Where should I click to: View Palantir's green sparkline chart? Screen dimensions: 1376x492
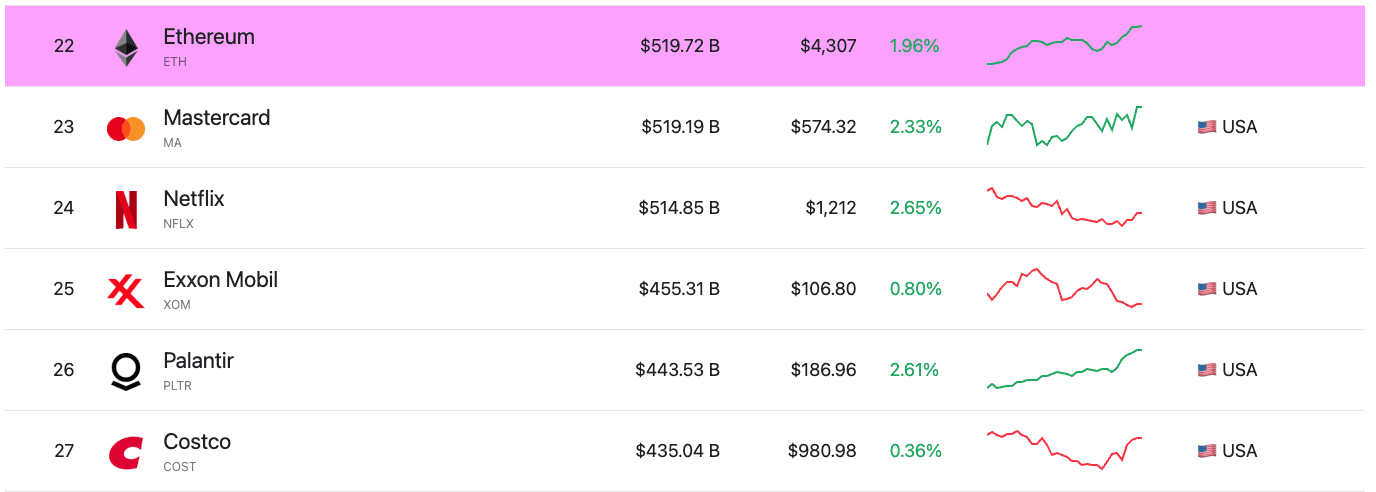(x=1064, y=369)
